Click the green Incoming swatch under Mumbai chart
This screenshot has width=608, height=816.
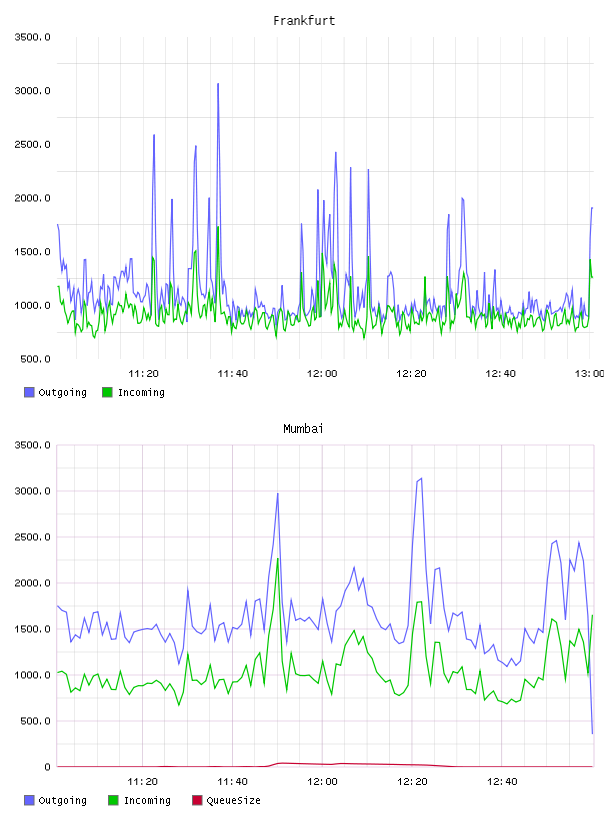pyautogui.click(x=113, y=800)
